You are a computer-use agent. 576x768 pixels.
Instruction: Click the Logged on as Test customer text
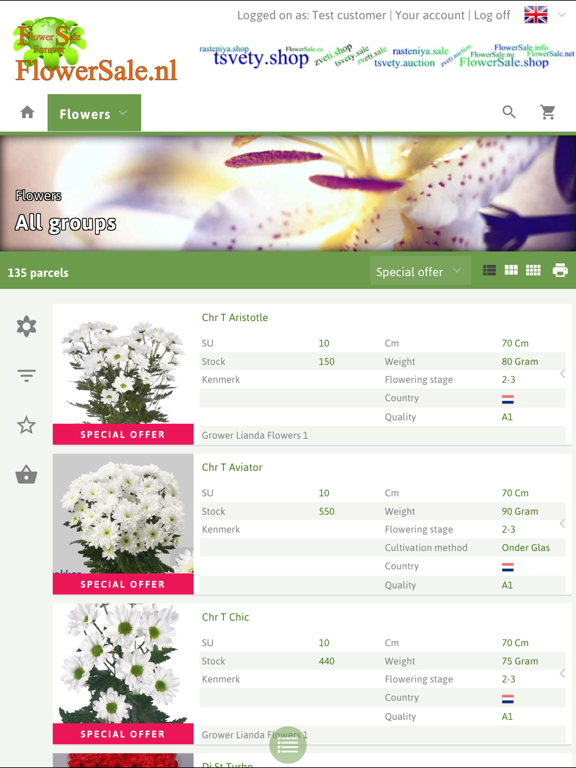click(312, 15)
